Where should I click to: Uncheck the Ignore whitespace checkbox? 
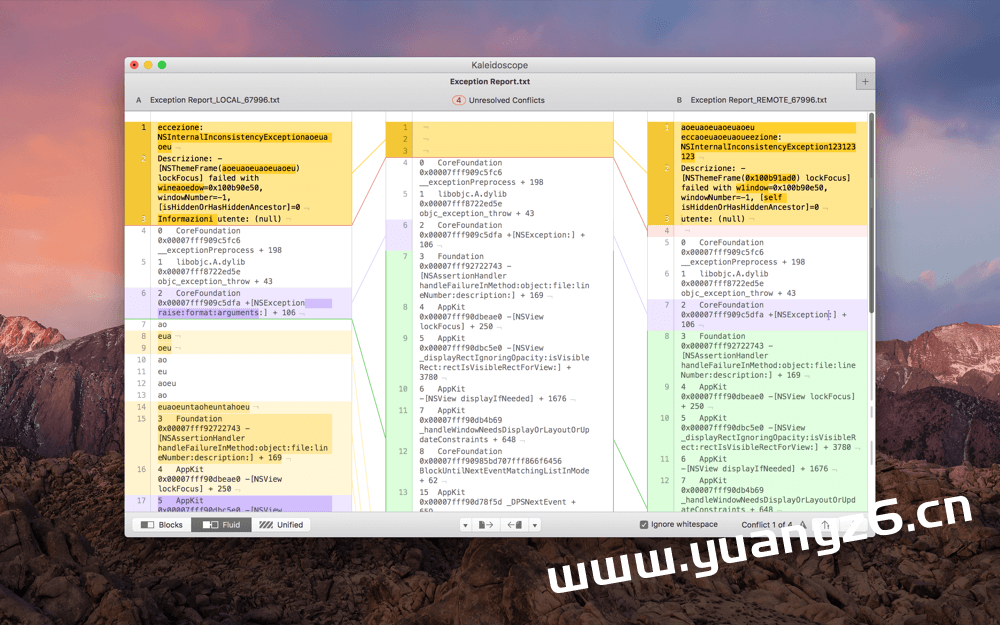pos(643,524)
